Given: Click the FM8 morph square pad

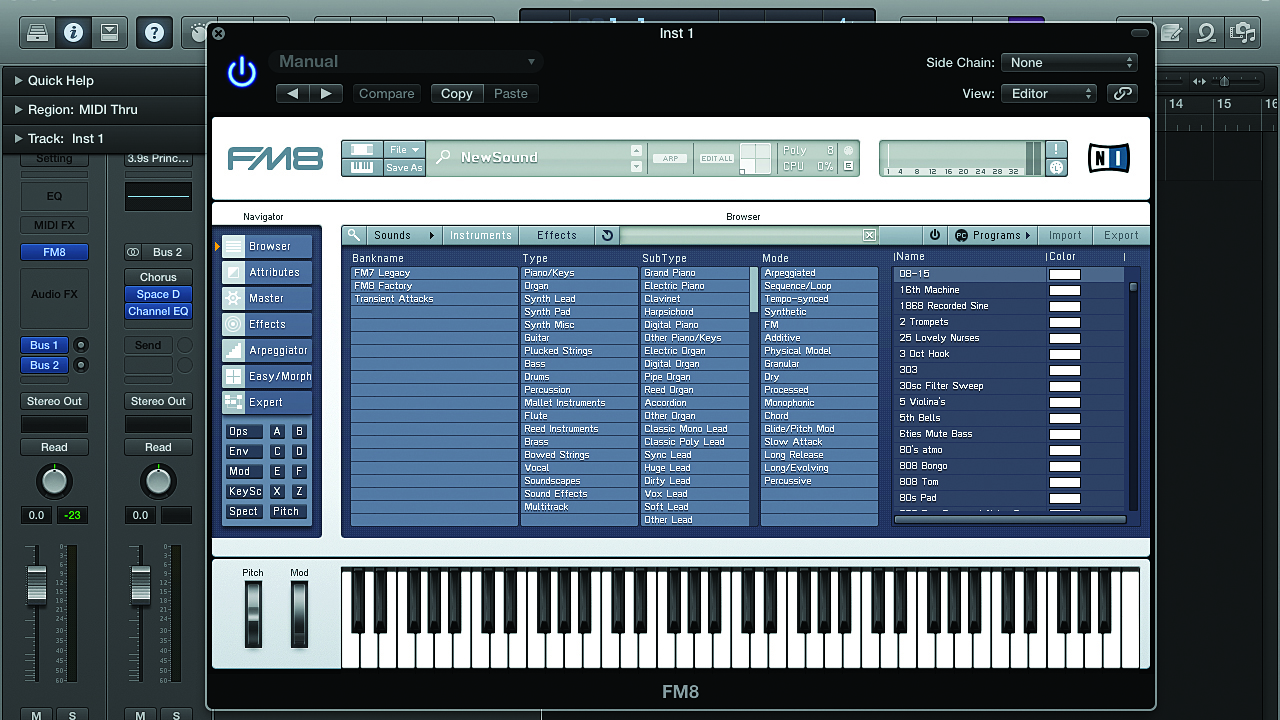Looking at the screenshot, I should pos(756,158).
